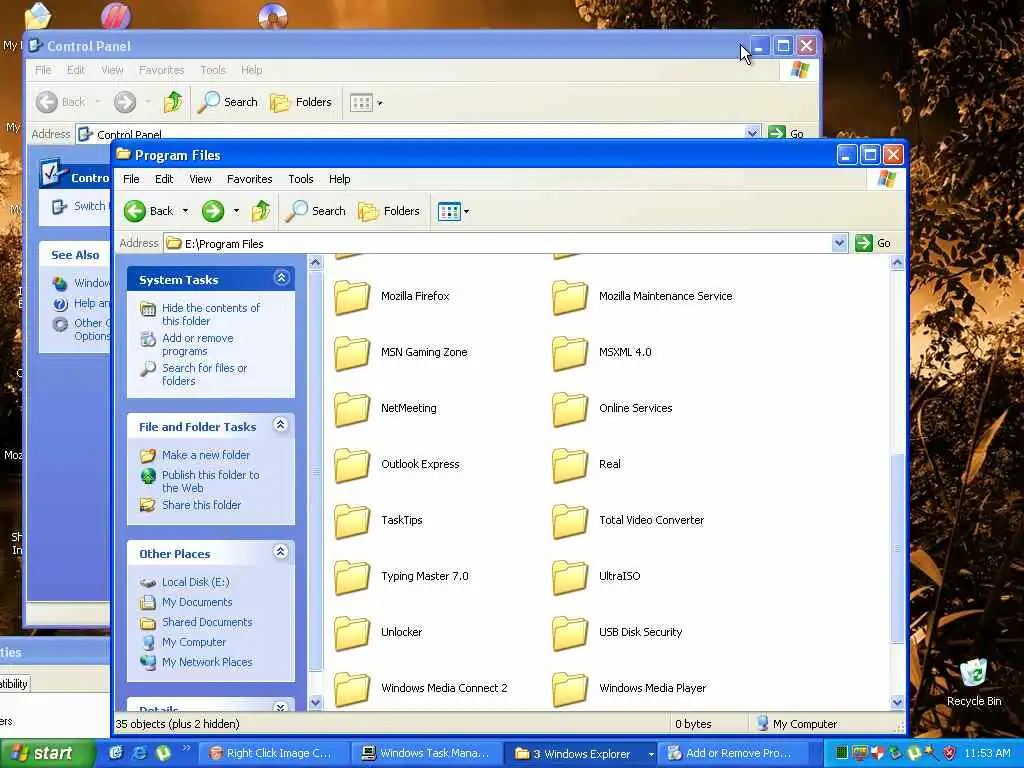Select the MSN Gaming Zone folder icon

(352, 353)
